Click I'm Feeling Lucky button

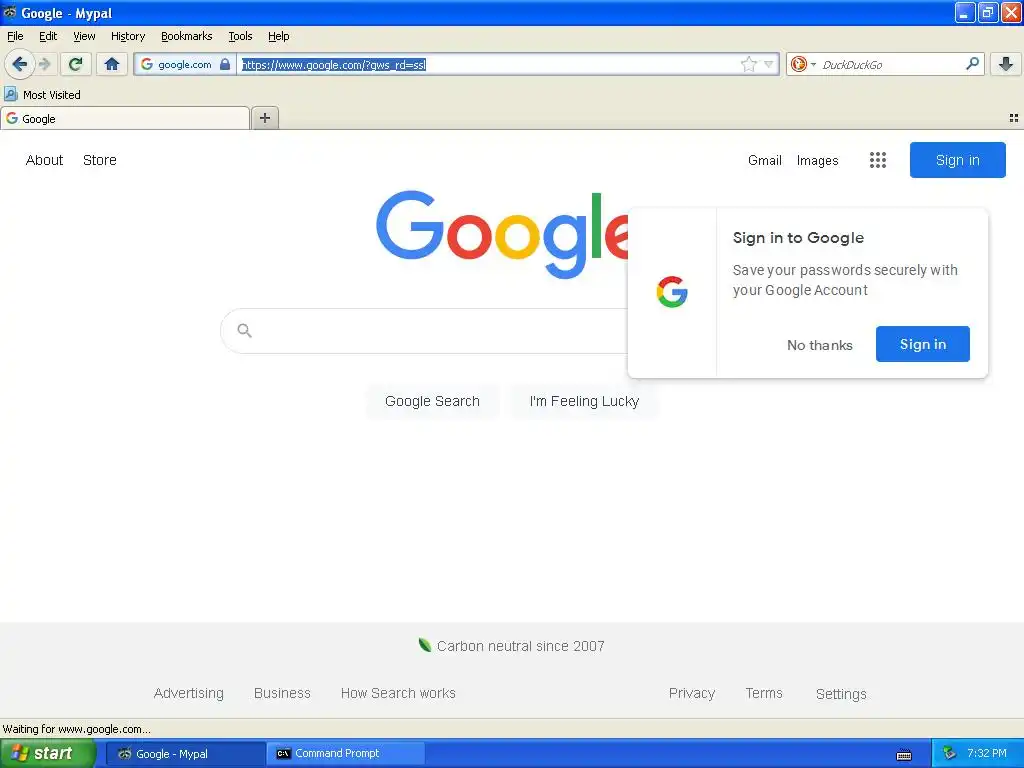(x=584, y=401)
